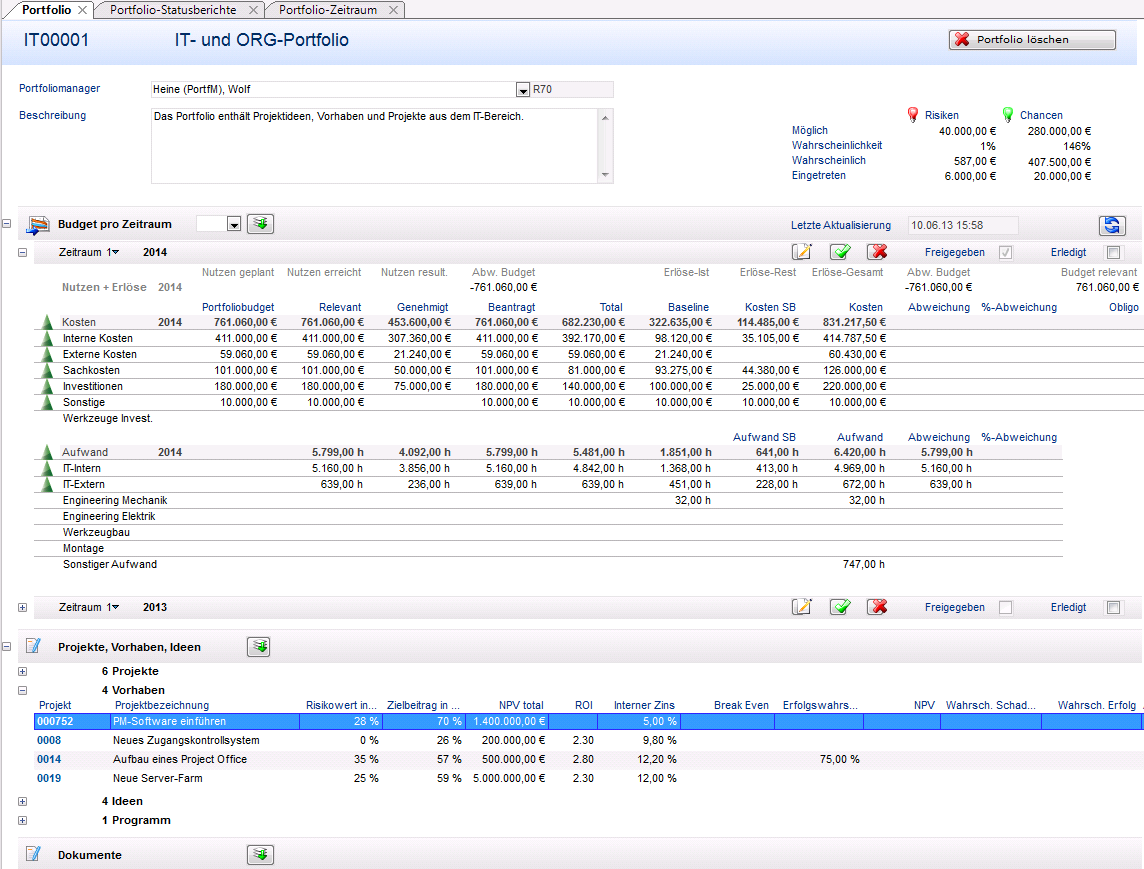Open the Portfoliomanager dropdown
Screen dimensions: 1144x869
(x=522, y=90)
